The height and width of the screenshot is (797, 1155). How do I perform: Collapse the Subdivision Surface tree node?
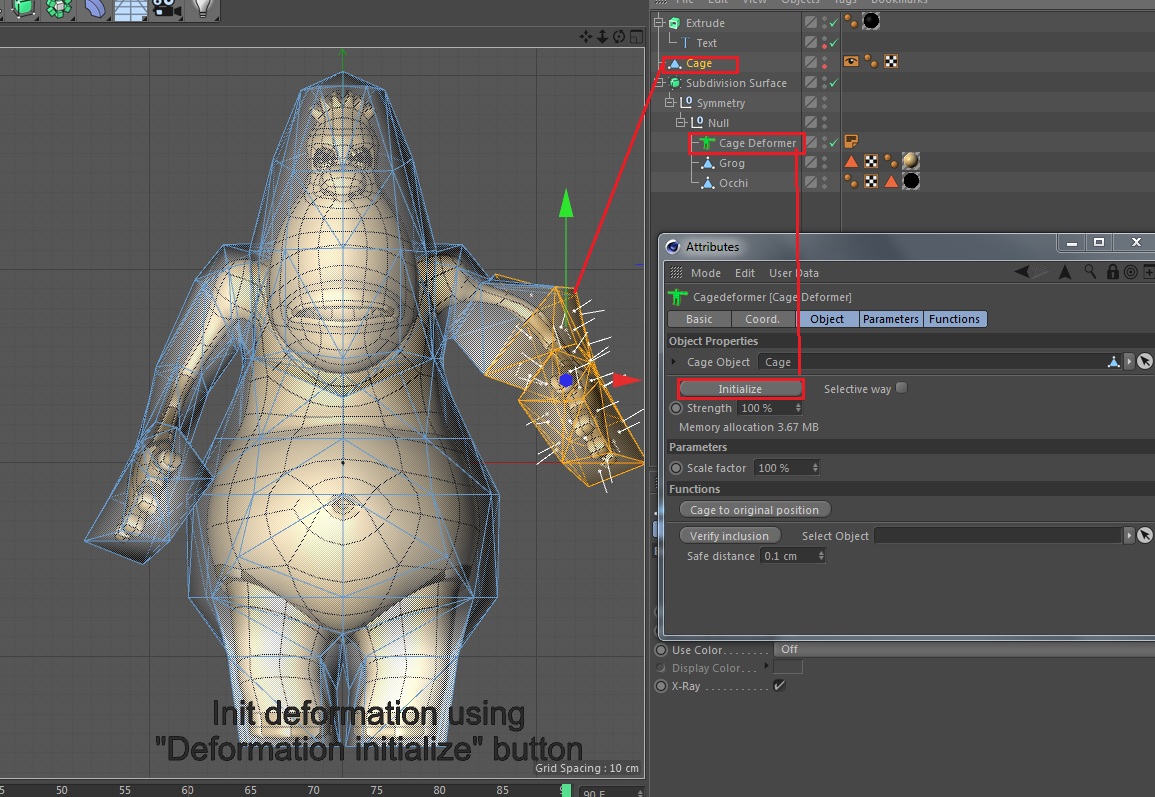tap(660, 82)
